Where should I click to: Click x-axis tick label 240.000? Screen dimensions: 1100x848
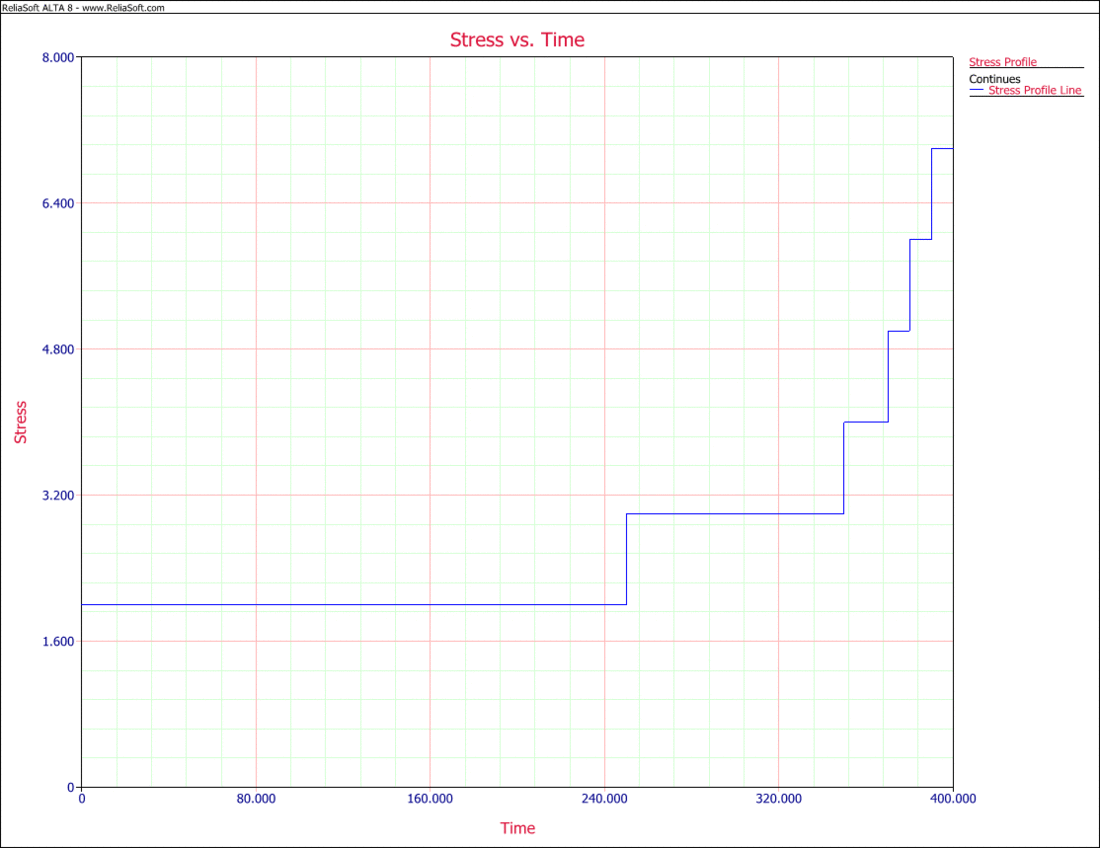click(x=605, y=799)
